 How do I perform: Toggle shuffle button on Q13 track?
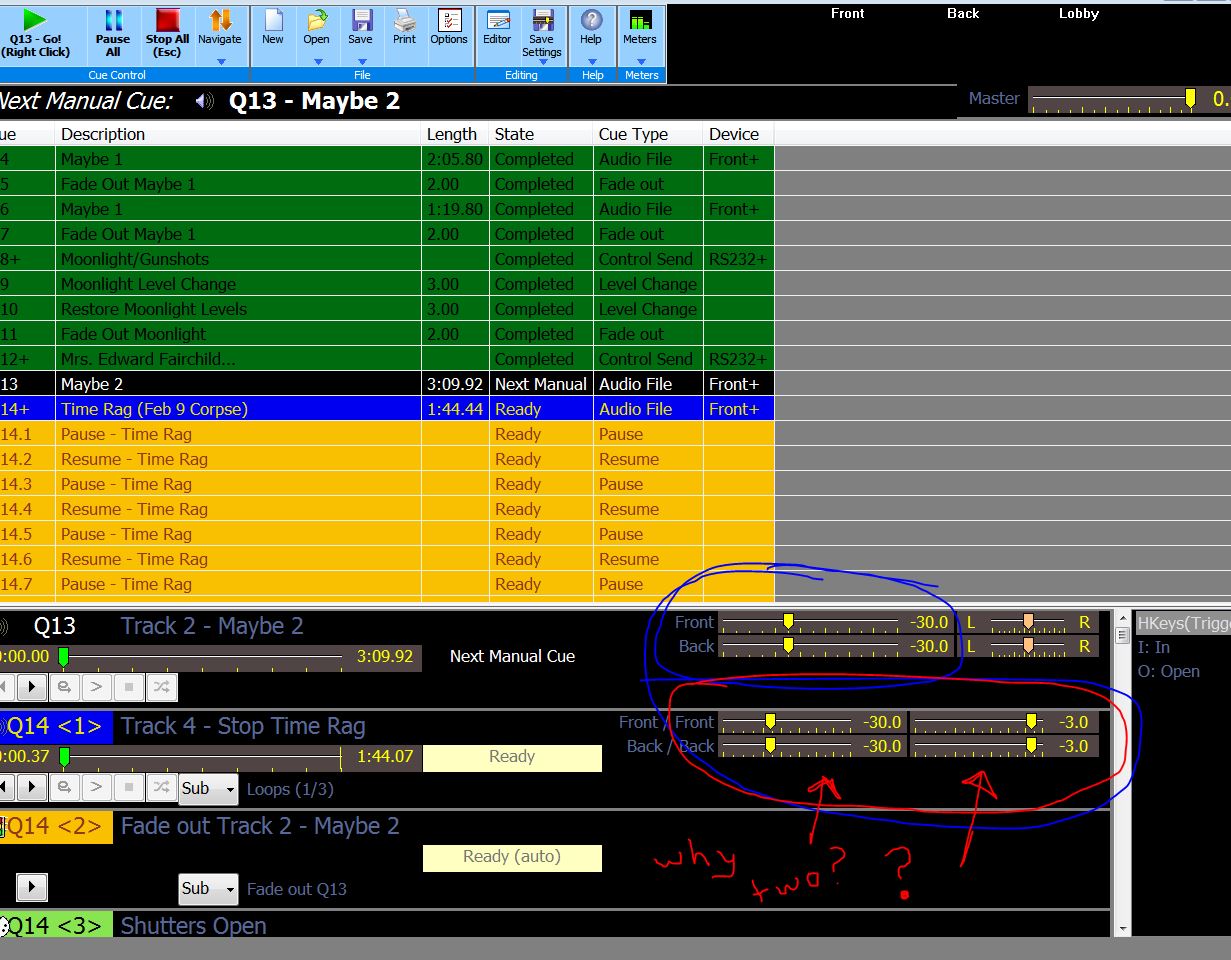(x=161, y=687)
